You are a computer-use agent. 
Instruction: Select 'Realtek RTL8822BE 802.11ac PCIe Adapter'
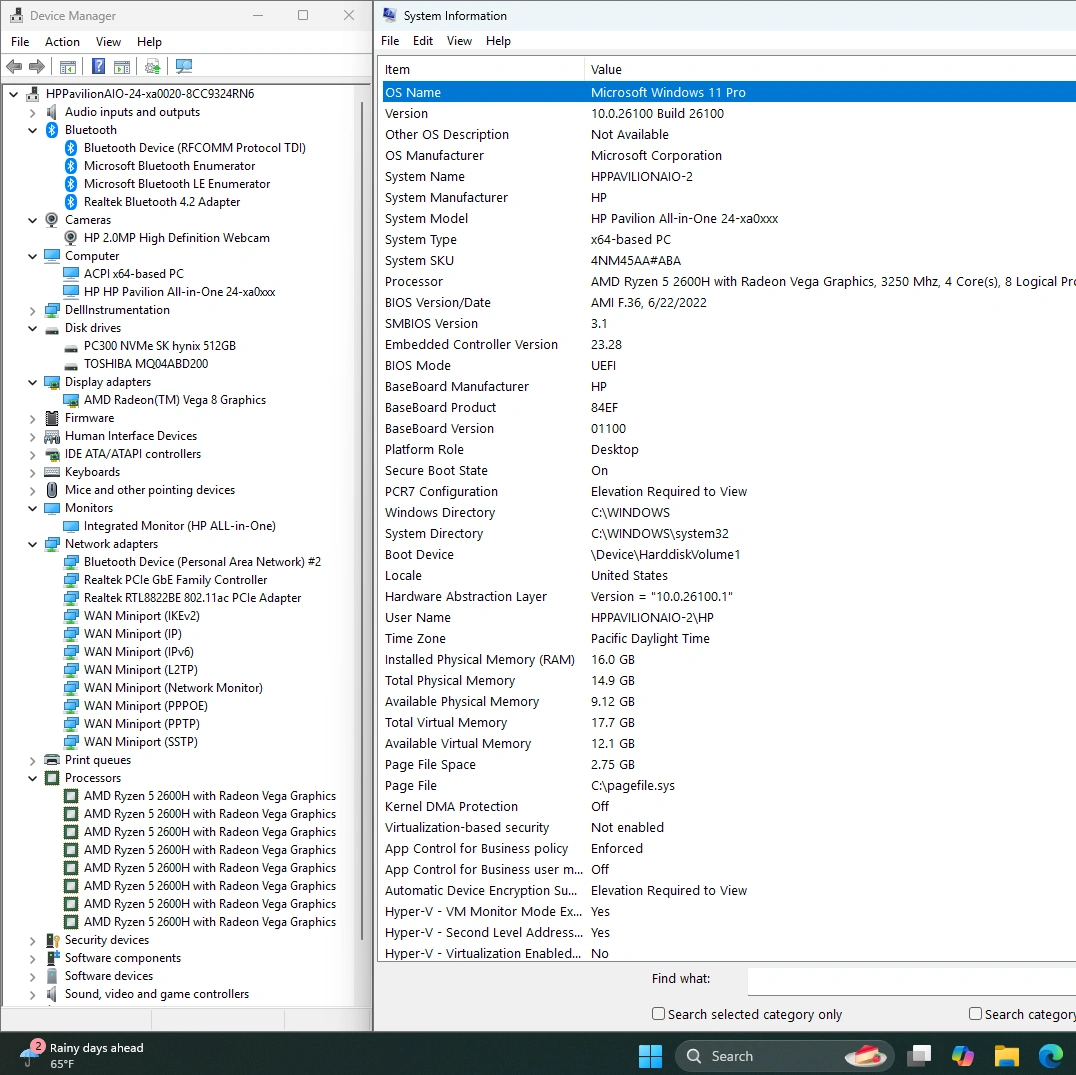(192, 598)
